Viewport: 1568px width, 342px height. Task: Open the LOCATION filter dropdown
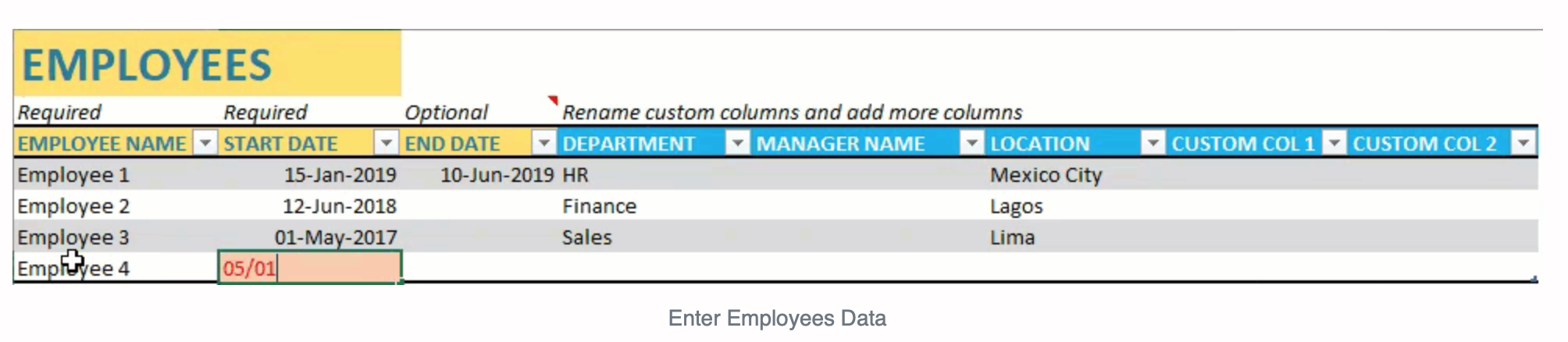[x=1153, y=143]
